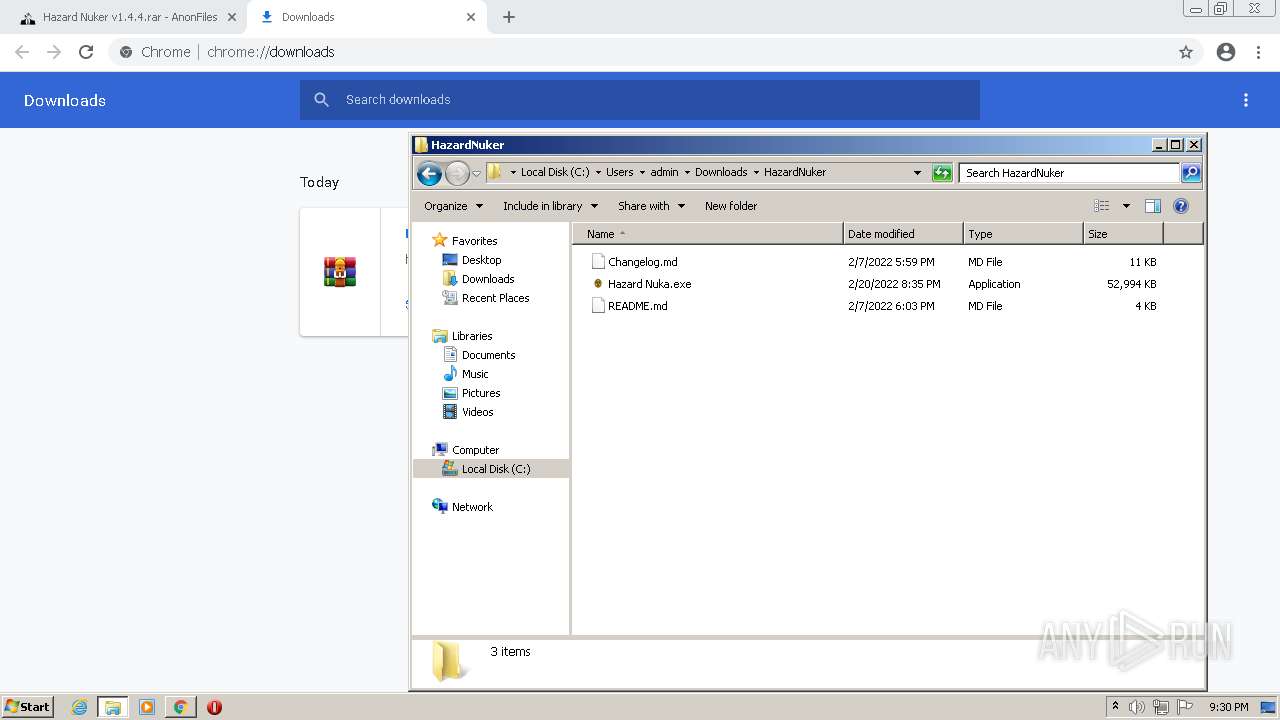Select the README.md file
The width and height of the screenshot is (1280, 720).
(x=637, y=306)
